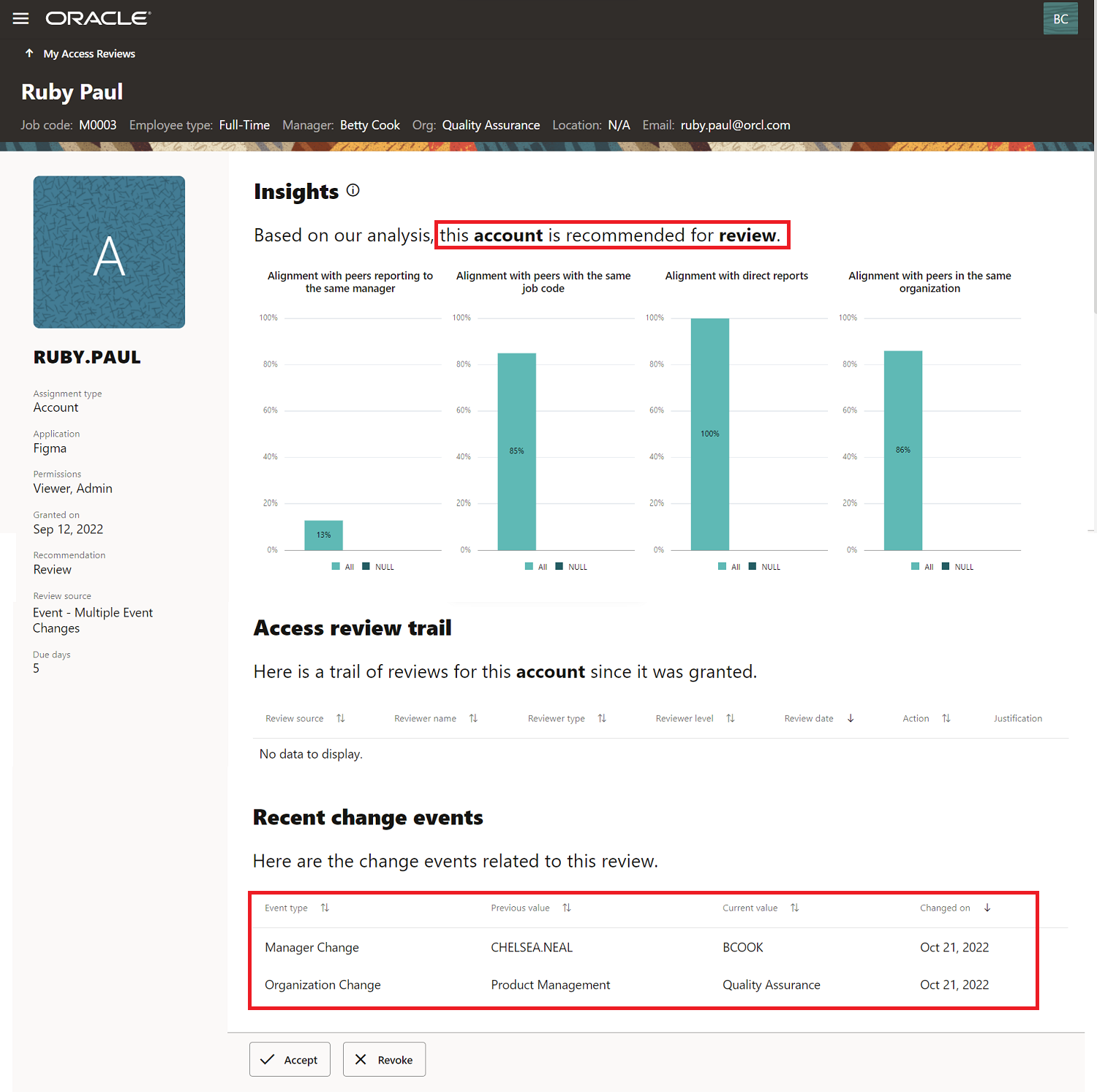Sort change events by Previous value
Screen dimensions: 1097x1092
pos(567,908)
